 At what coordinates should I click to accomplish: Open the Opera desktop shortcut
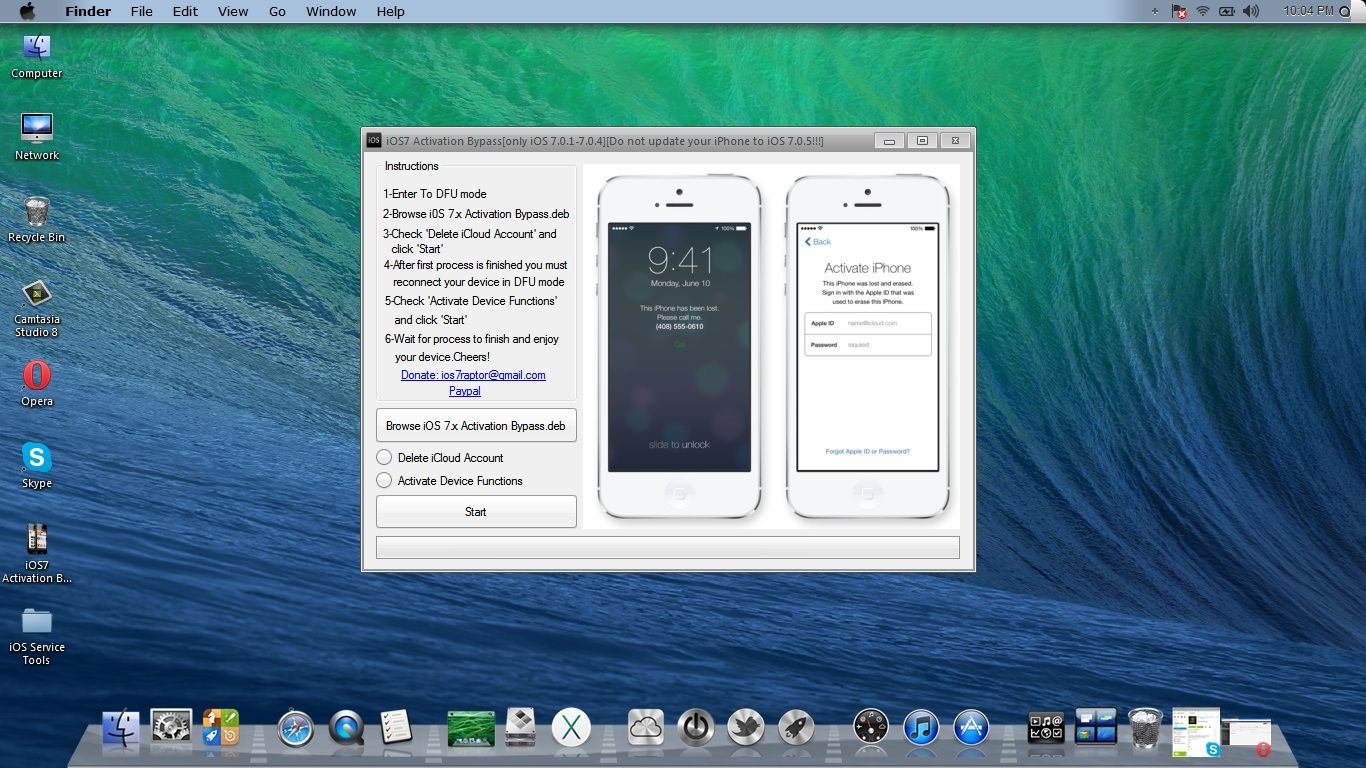click(37, 377)
